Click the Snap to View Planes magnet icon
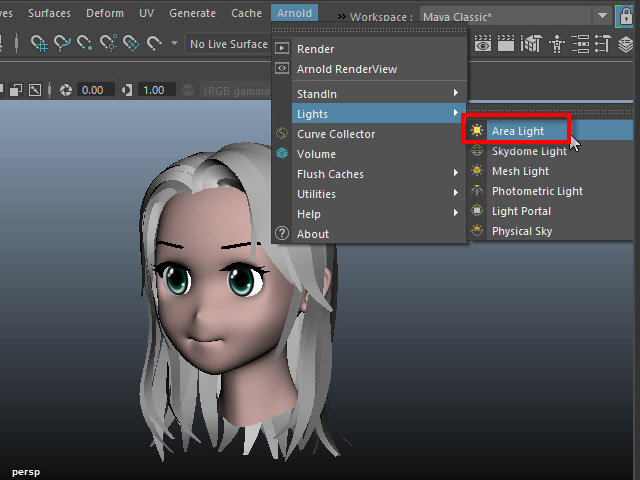Viewport: 640px width, 480px height. [x=129, y=44]
